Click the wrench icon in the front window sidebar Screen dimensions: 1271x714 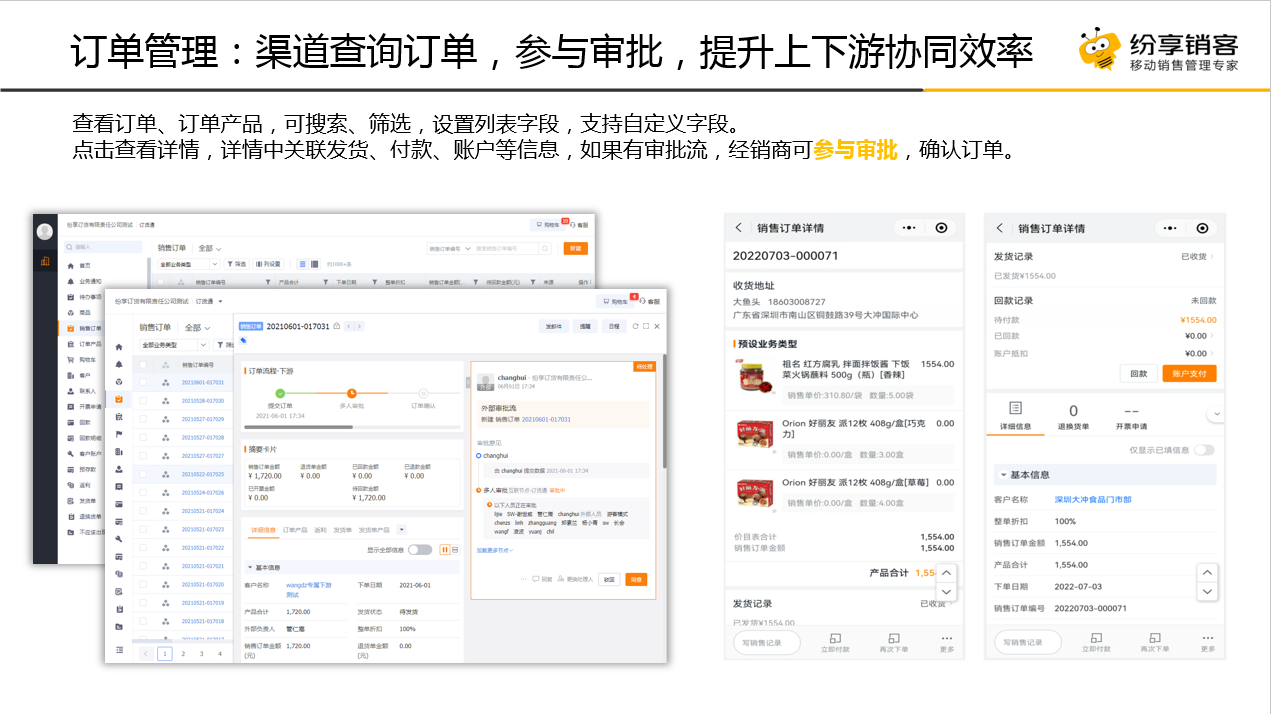point(119,539)
